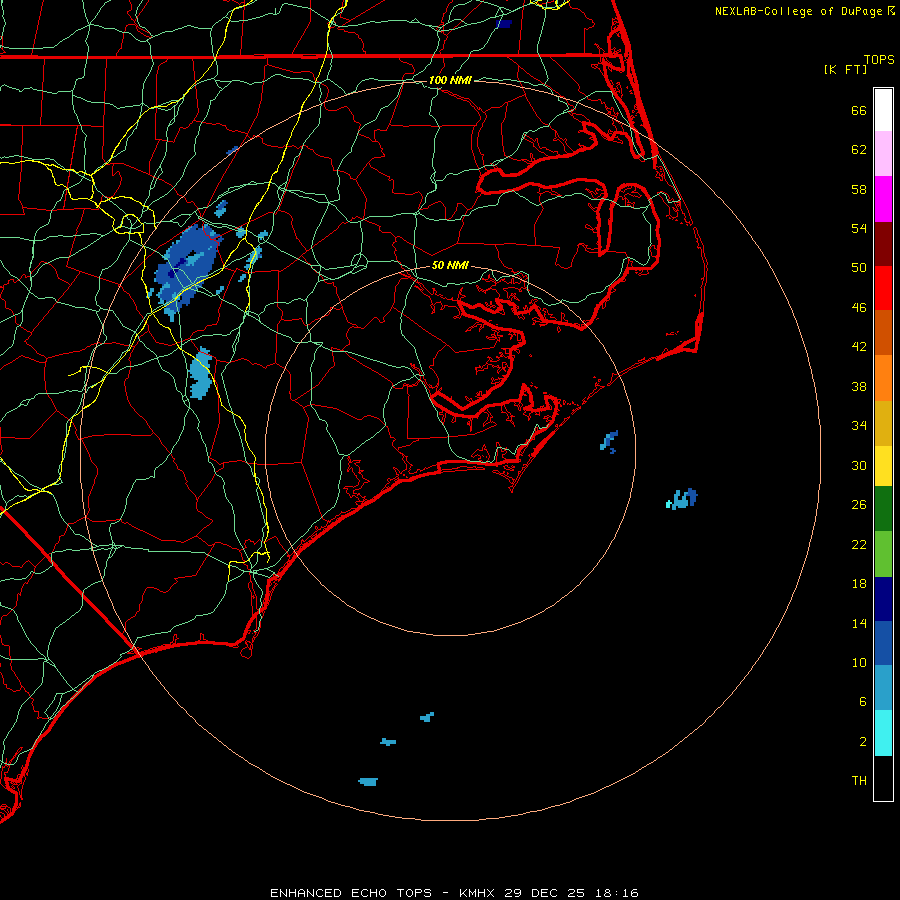Click the 6 value on the legend
The width and height of the screenshot is (900, 900).
tap(863, 701)
